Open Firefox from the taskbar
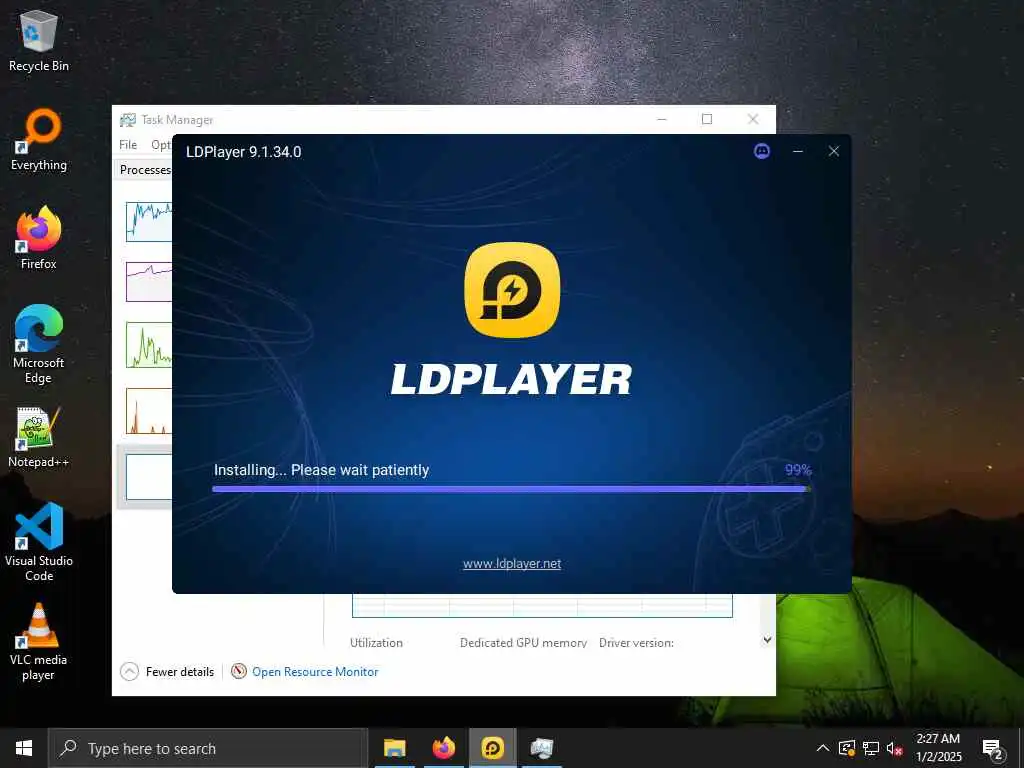 click(443, 748)
